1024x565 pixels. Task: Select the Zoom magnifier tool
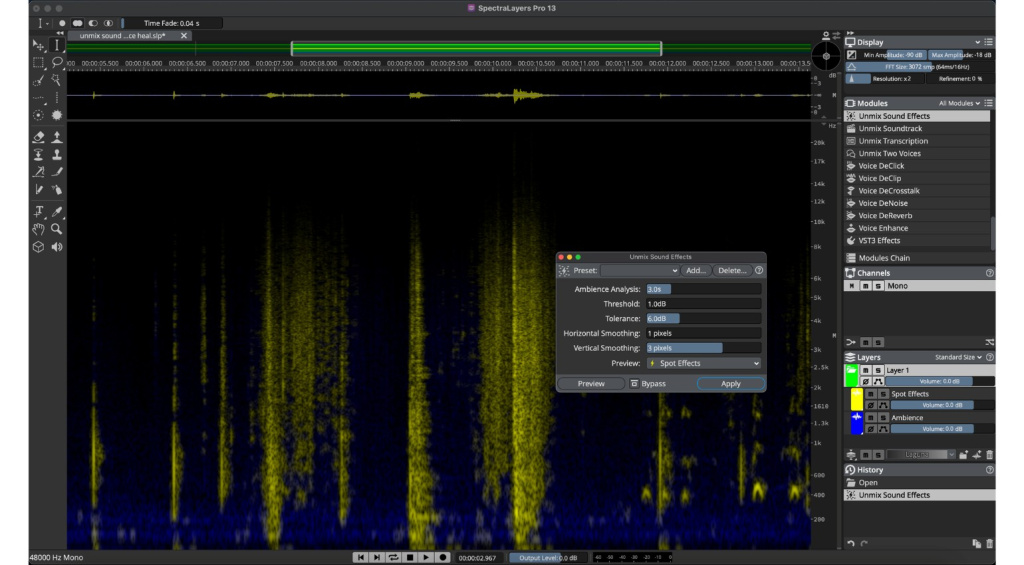[x=57, y=229]
